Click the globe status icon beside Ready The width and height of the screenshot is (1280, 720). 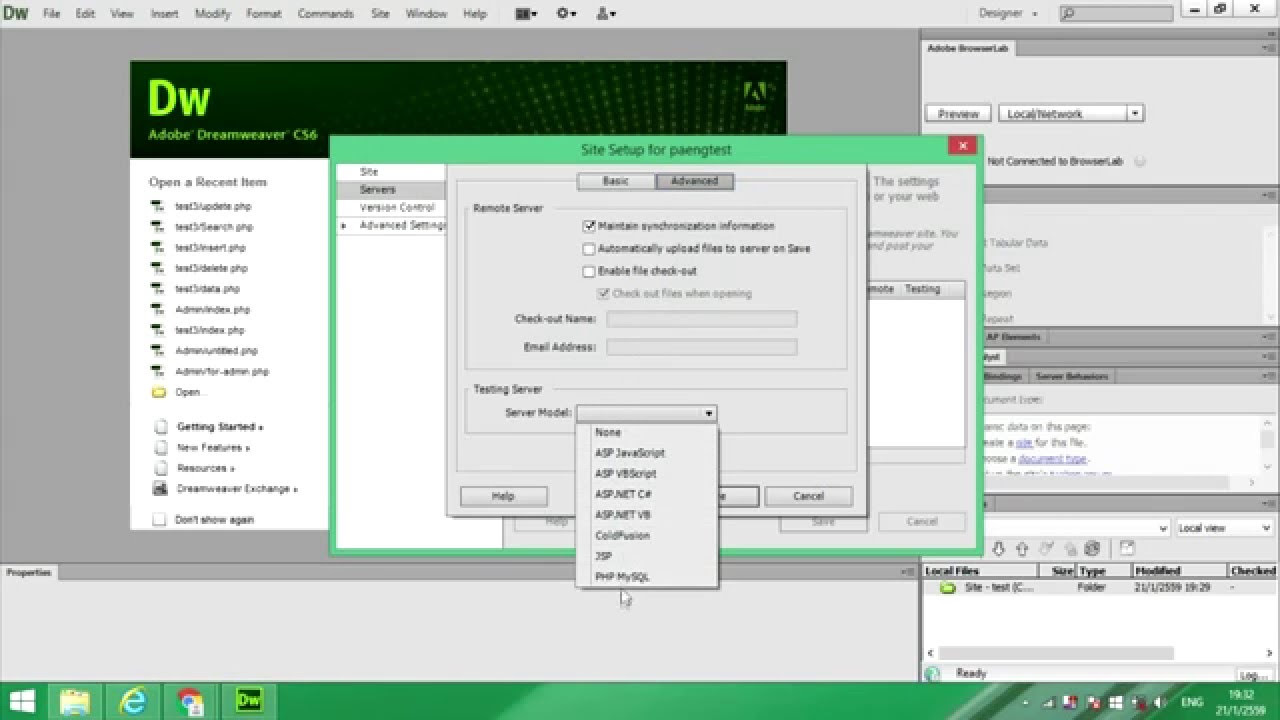(x=932, y=674)
